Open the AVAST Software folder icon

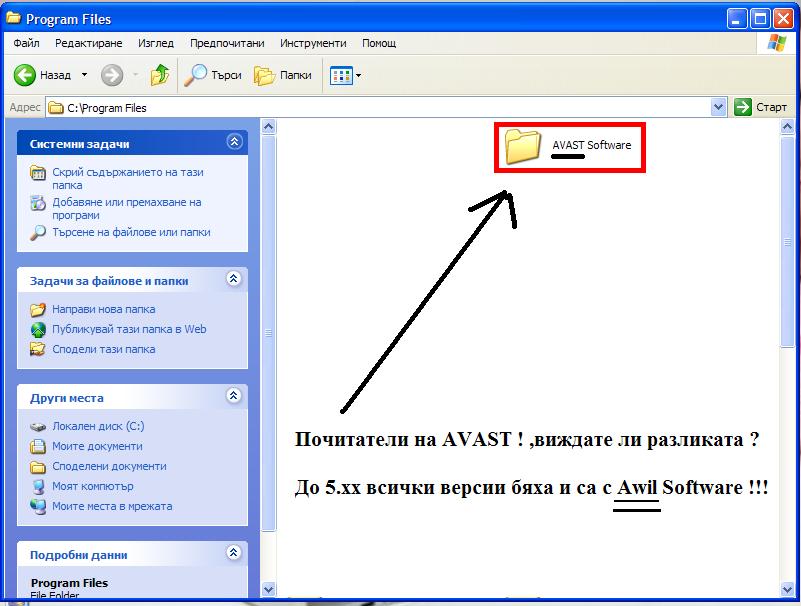coord(523,146)
